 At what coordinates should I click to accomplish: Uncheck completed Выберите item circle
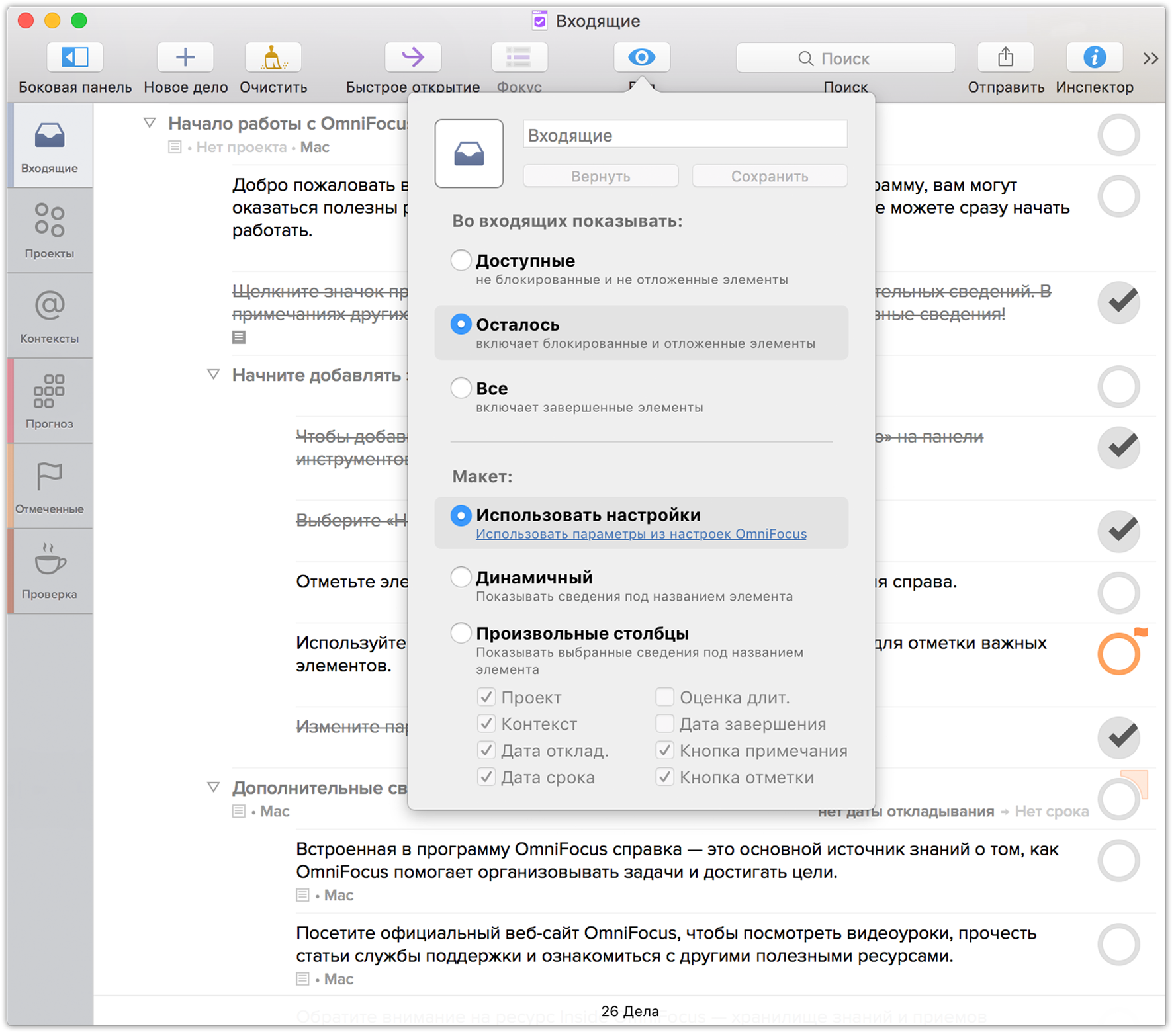tap(1118, 531)
